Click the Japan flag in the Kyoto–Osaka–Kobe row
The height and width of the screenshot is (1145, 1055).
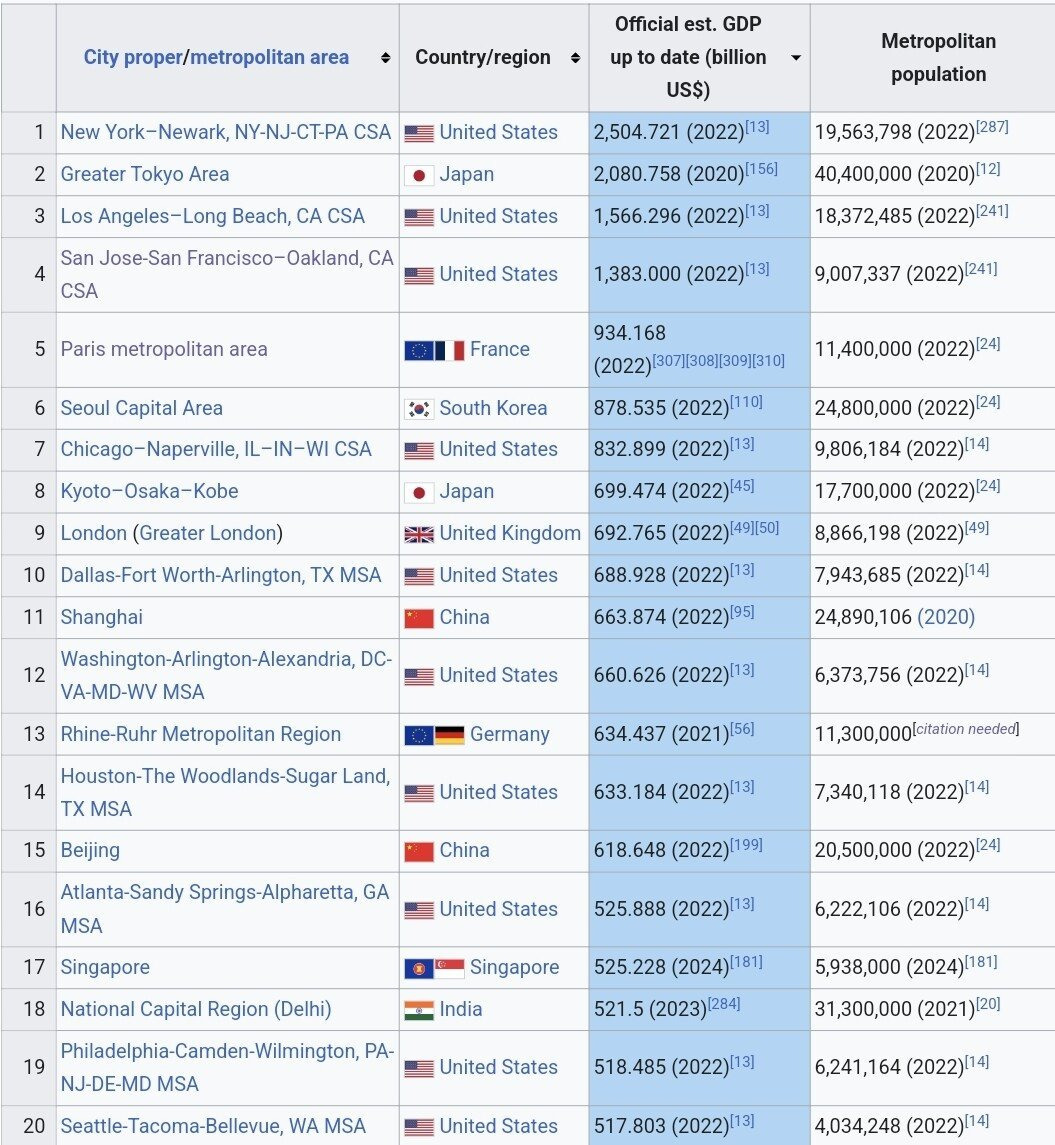pos(419,493)
